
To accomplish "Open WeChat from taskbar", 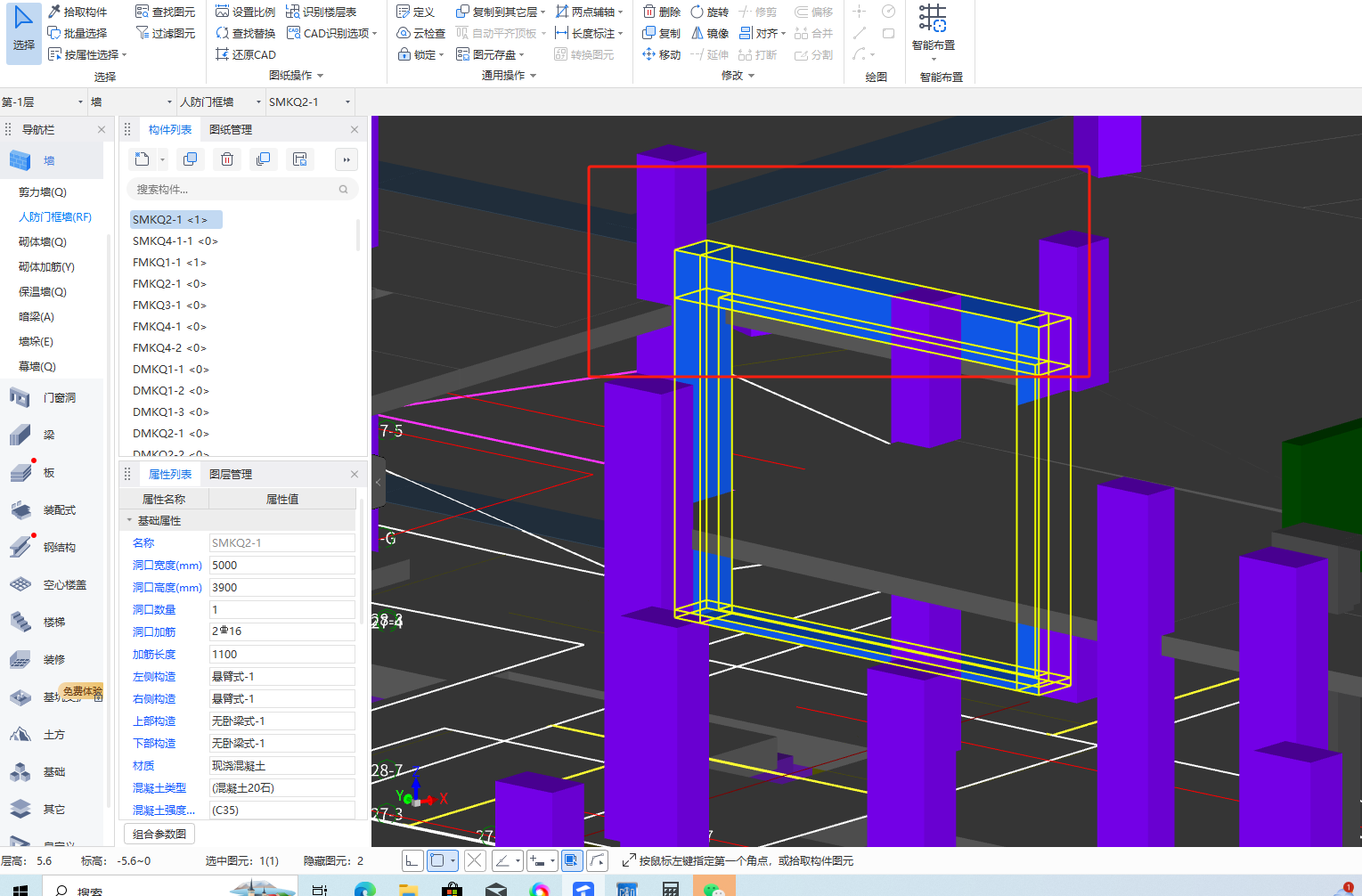I will (x=714, y=888).
